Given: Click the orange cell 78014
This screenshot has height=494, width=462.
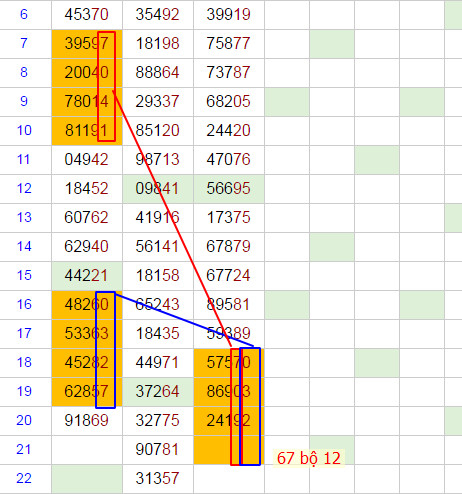Looking at the screenshot, I should click(87, 102).
